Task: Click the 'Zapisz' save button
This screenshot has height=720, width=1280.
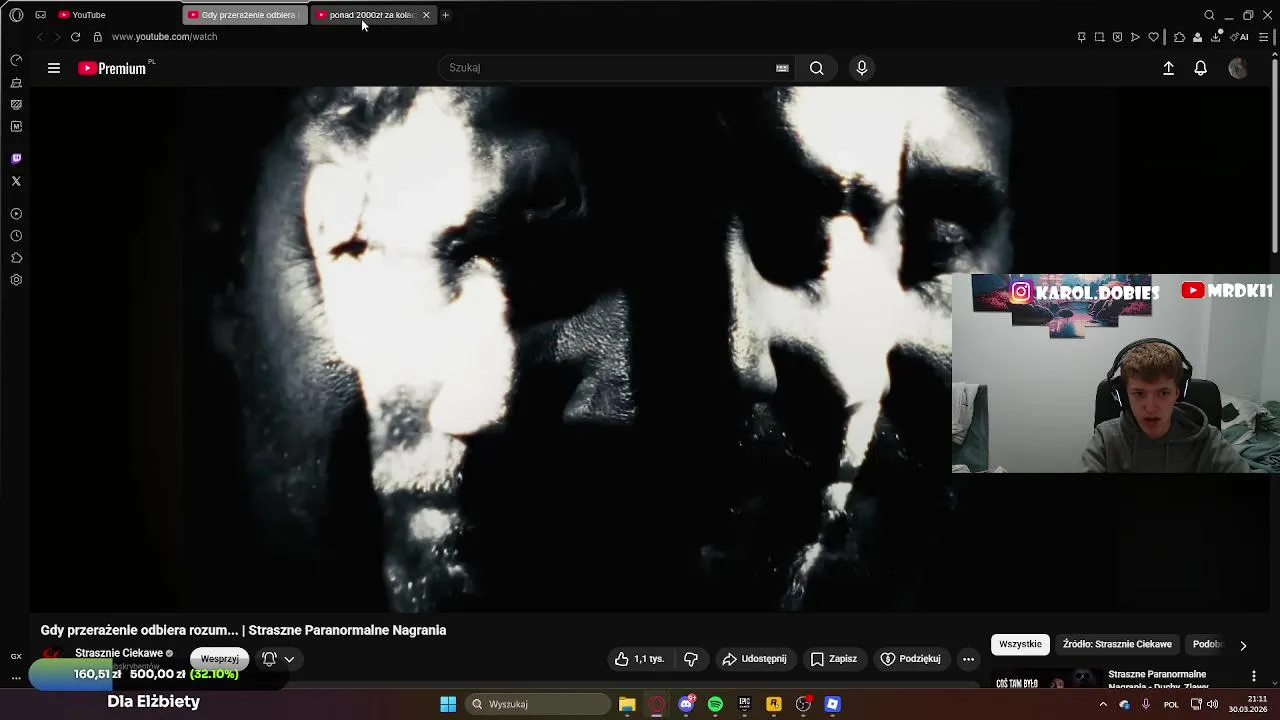Action: [834, 659]
